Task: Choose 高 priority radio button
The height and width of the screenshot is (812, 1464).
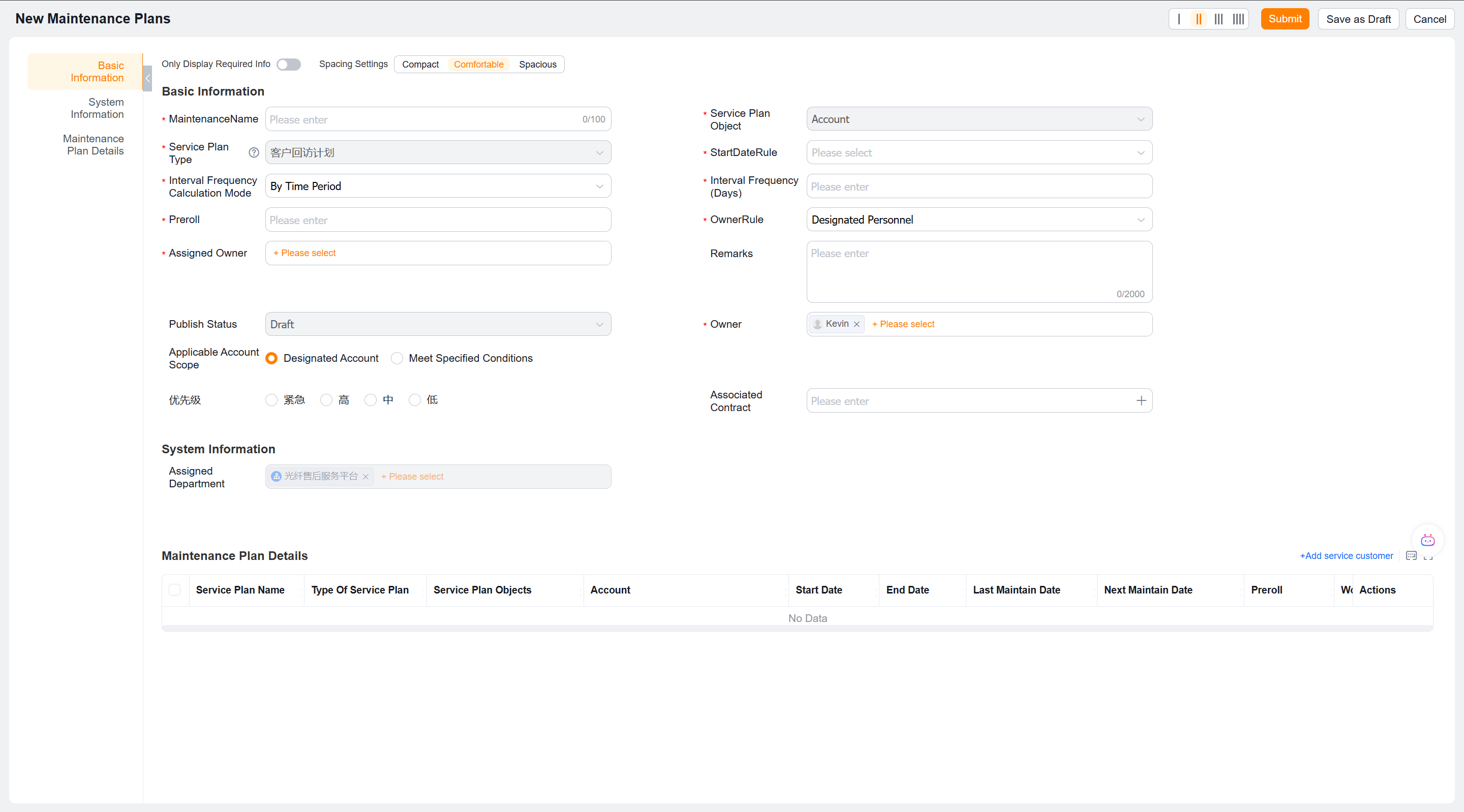Action: (x=326, y=400)
